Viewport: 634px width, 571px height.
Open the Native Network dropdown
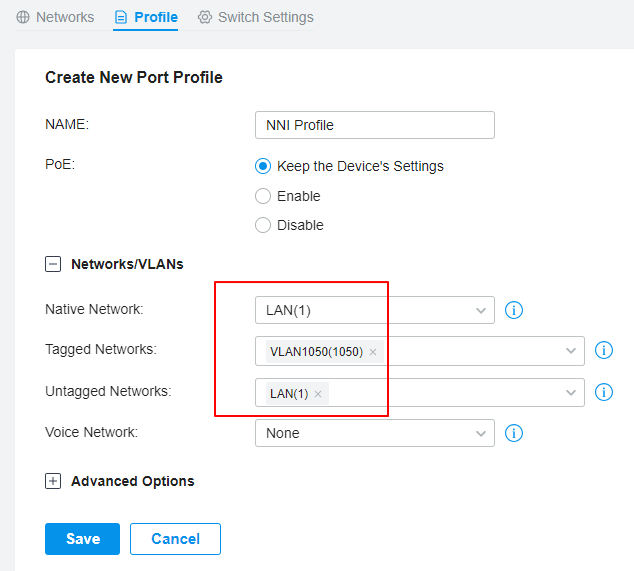coord(375,310)
